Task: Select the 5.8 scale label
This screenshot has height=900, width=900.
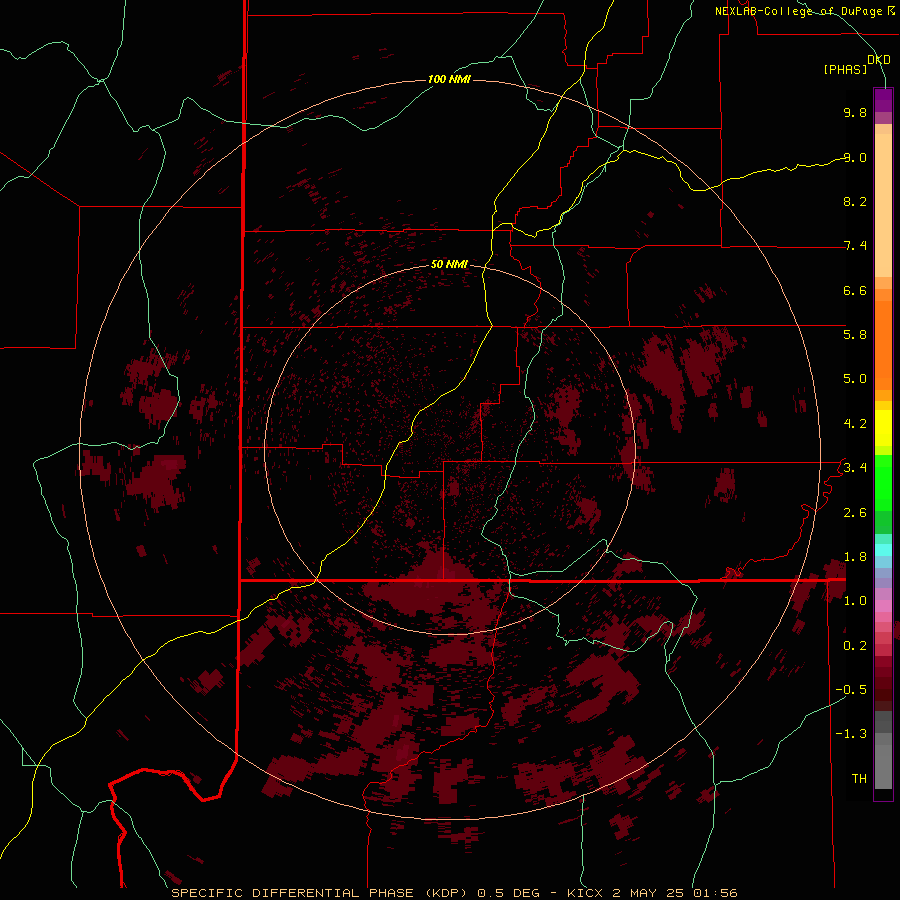Action: [x=855, y=334]
